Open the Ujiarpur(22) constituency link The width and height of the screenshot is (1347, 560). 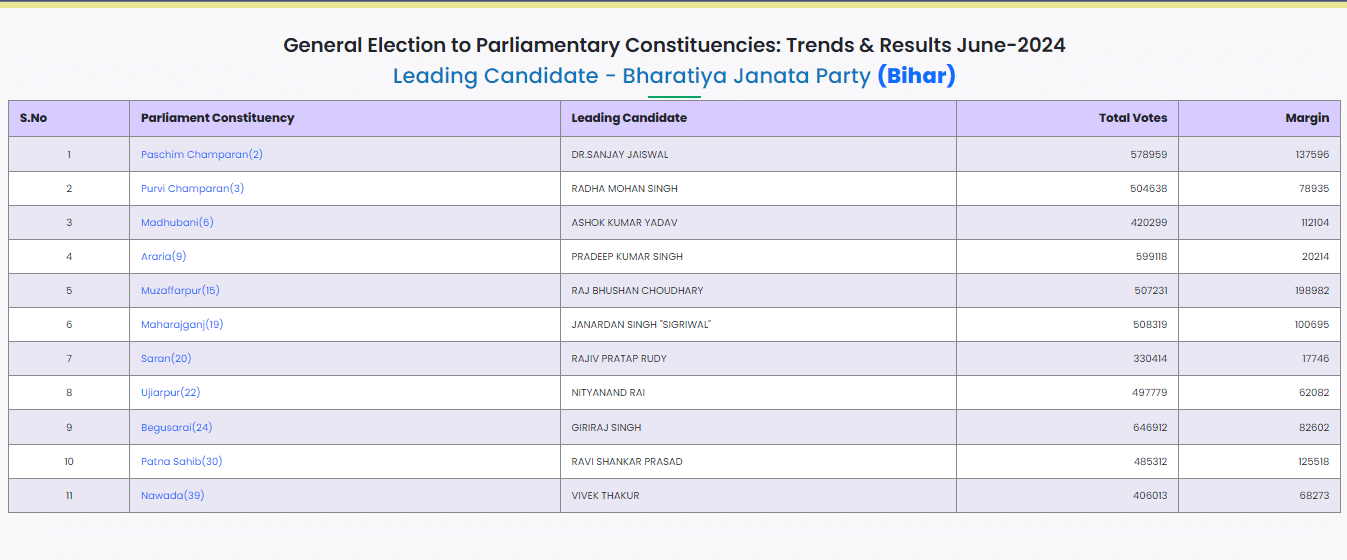(170, 393)
